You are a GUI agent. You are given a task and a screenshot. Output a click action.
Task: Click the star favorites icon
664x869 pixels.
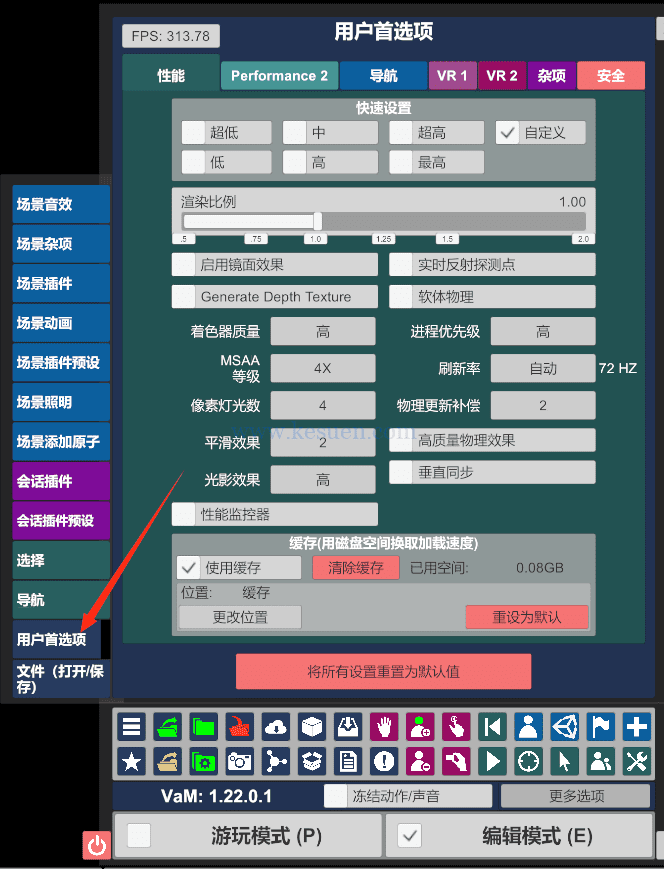pos(131,761)
